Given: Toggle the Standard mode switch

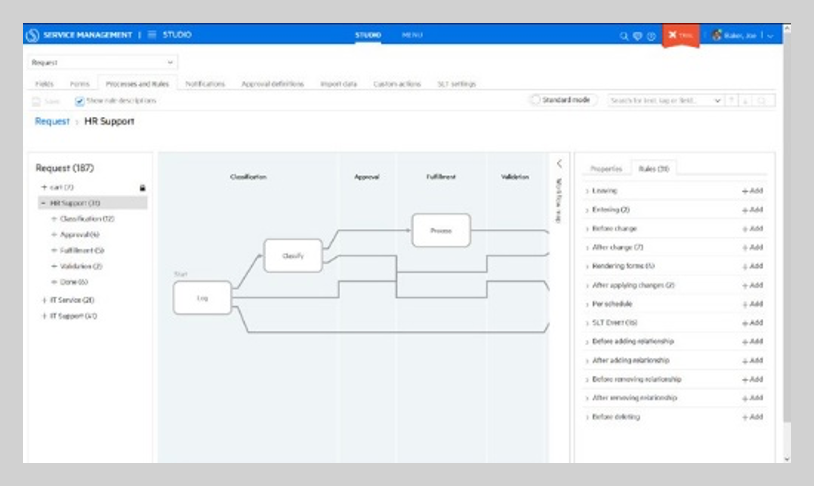Looking at the screenshot, I should [535, 100].
